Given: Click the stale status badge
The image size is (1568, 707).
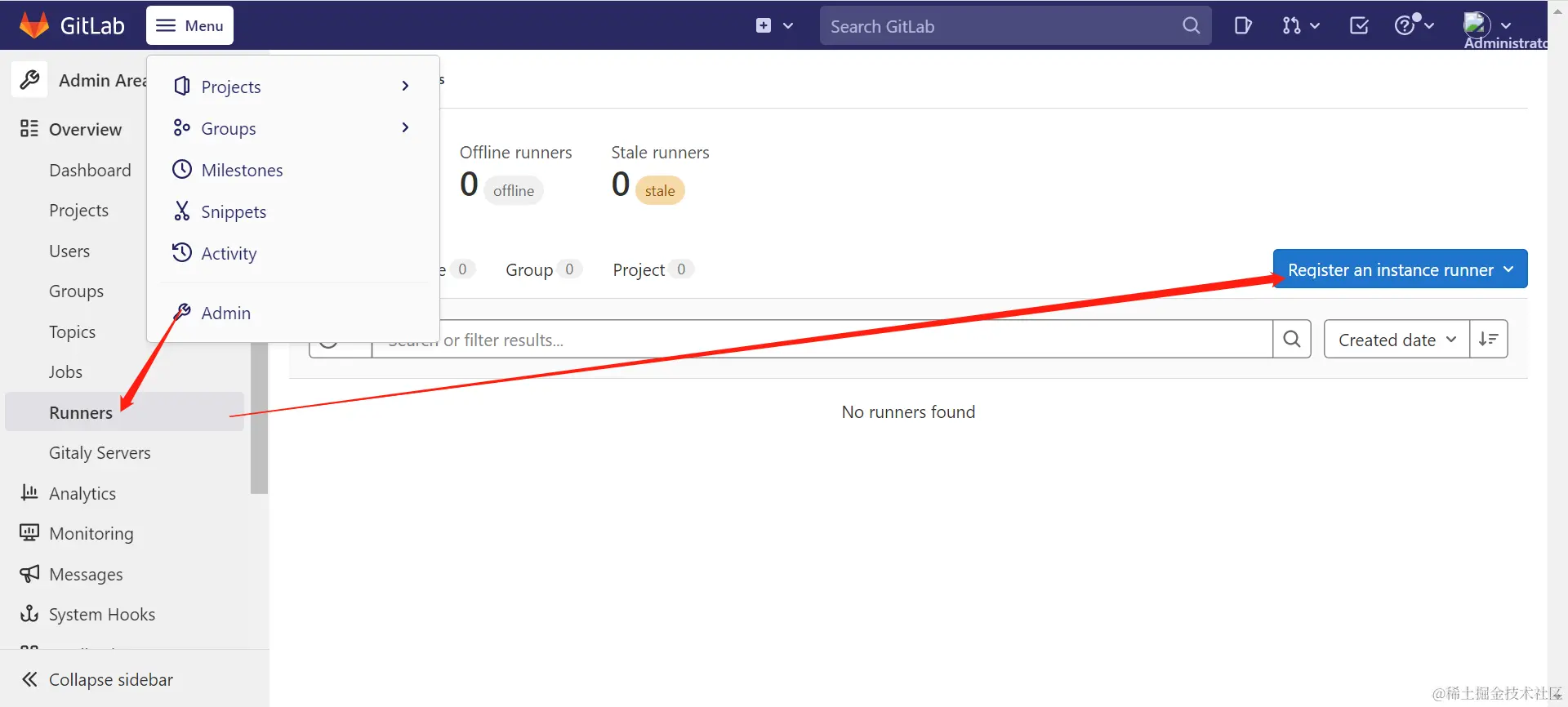Looking at the screenshot, I should point(660,190).
